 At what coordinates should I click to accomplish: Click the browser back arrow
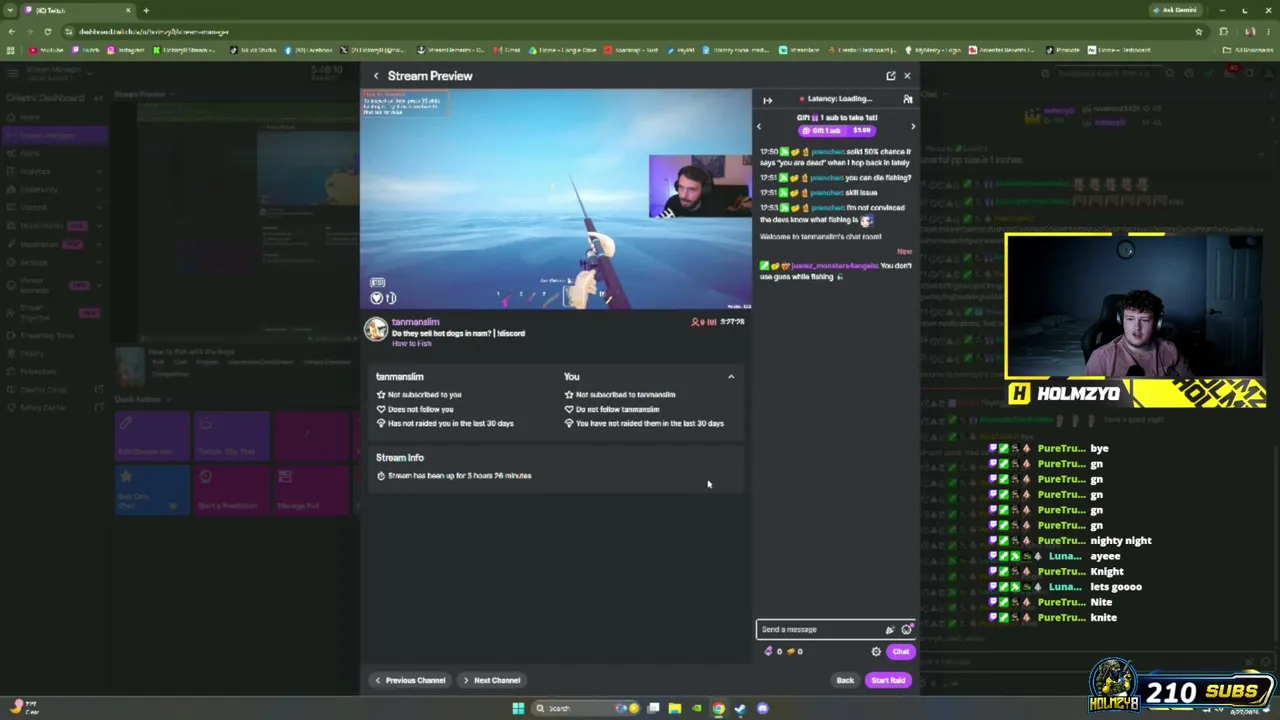coord(11,31)
